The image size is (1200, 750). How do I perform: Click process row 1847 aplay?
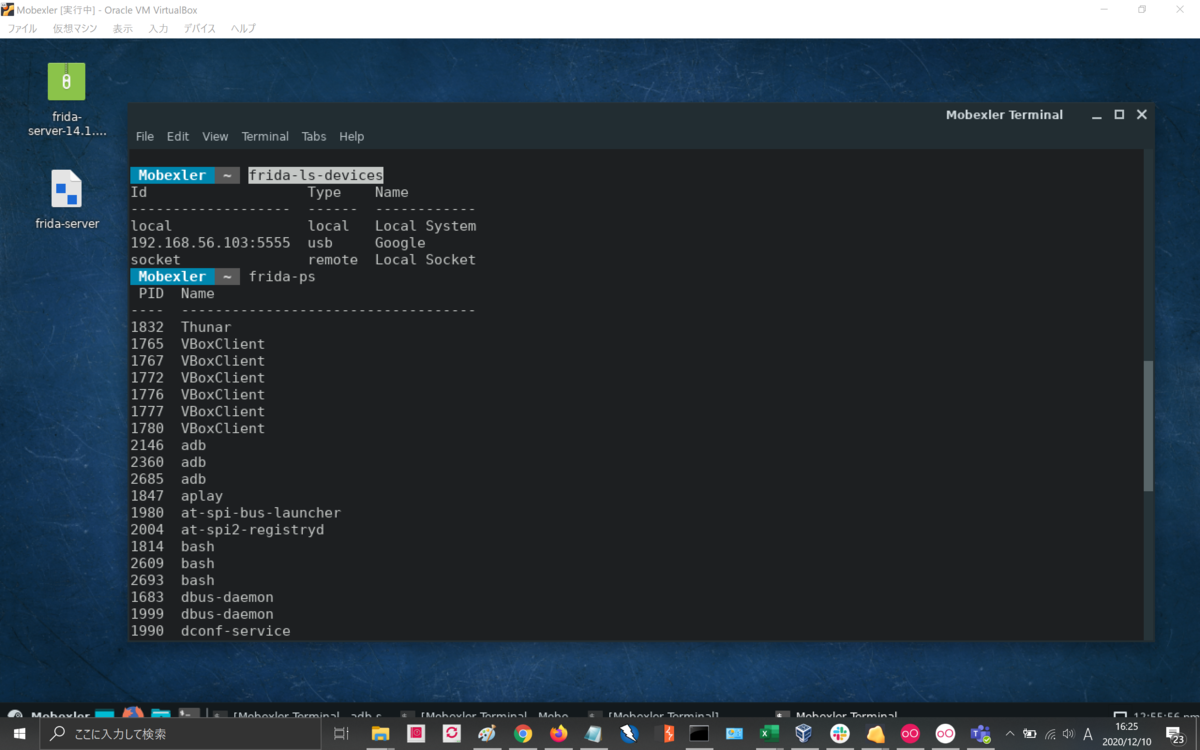[x=177, y=496]
